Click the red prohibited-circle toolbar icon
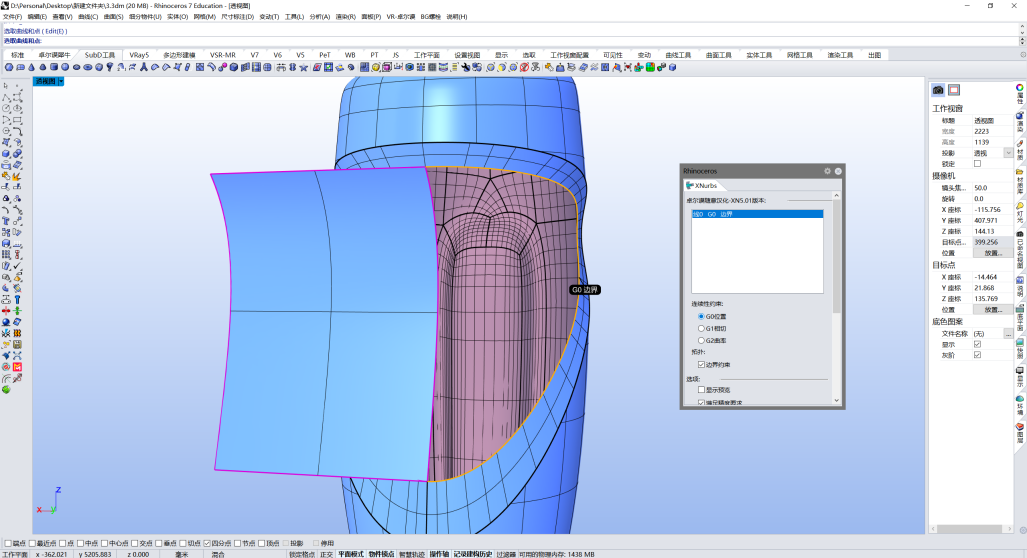1027x558 pixels. (x=524, y=67)
